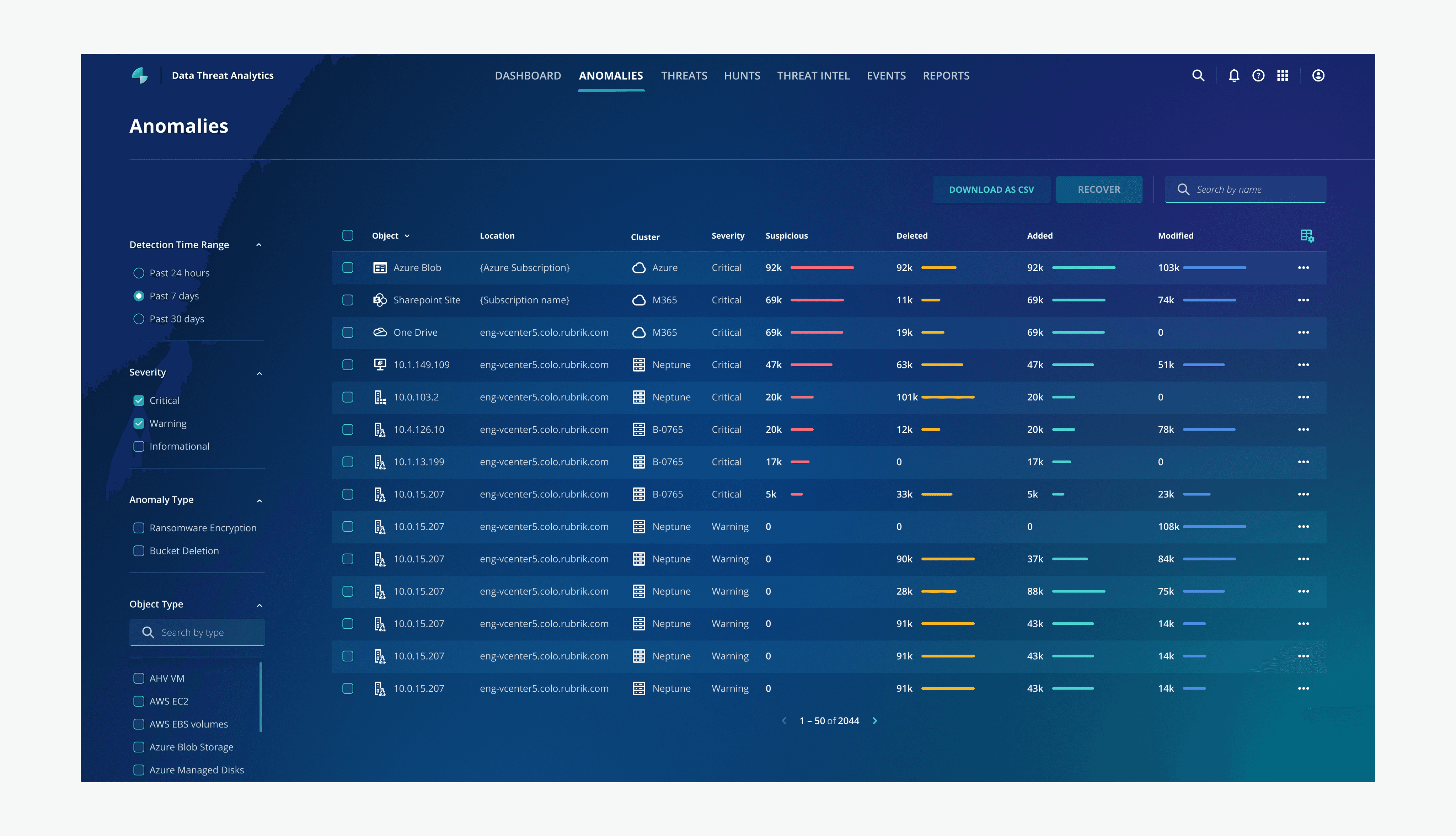The image size is (1456, 836).
Task: Open three-dot menu for Azure Blob row
Action: tap(1304, 268)
